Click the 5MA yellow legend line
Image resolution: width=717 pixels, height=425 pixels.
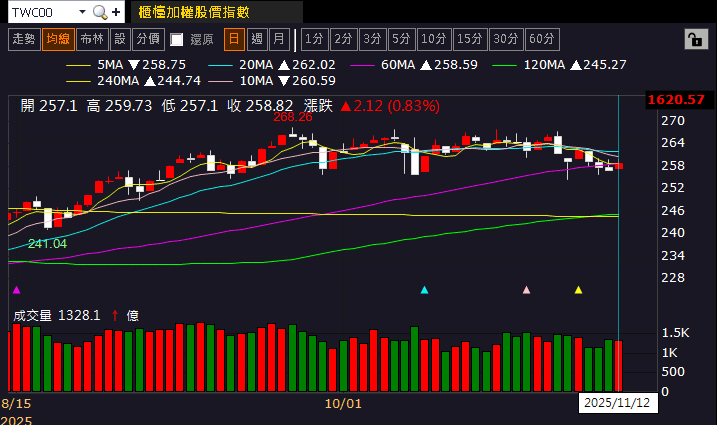[x=79, y=66]
